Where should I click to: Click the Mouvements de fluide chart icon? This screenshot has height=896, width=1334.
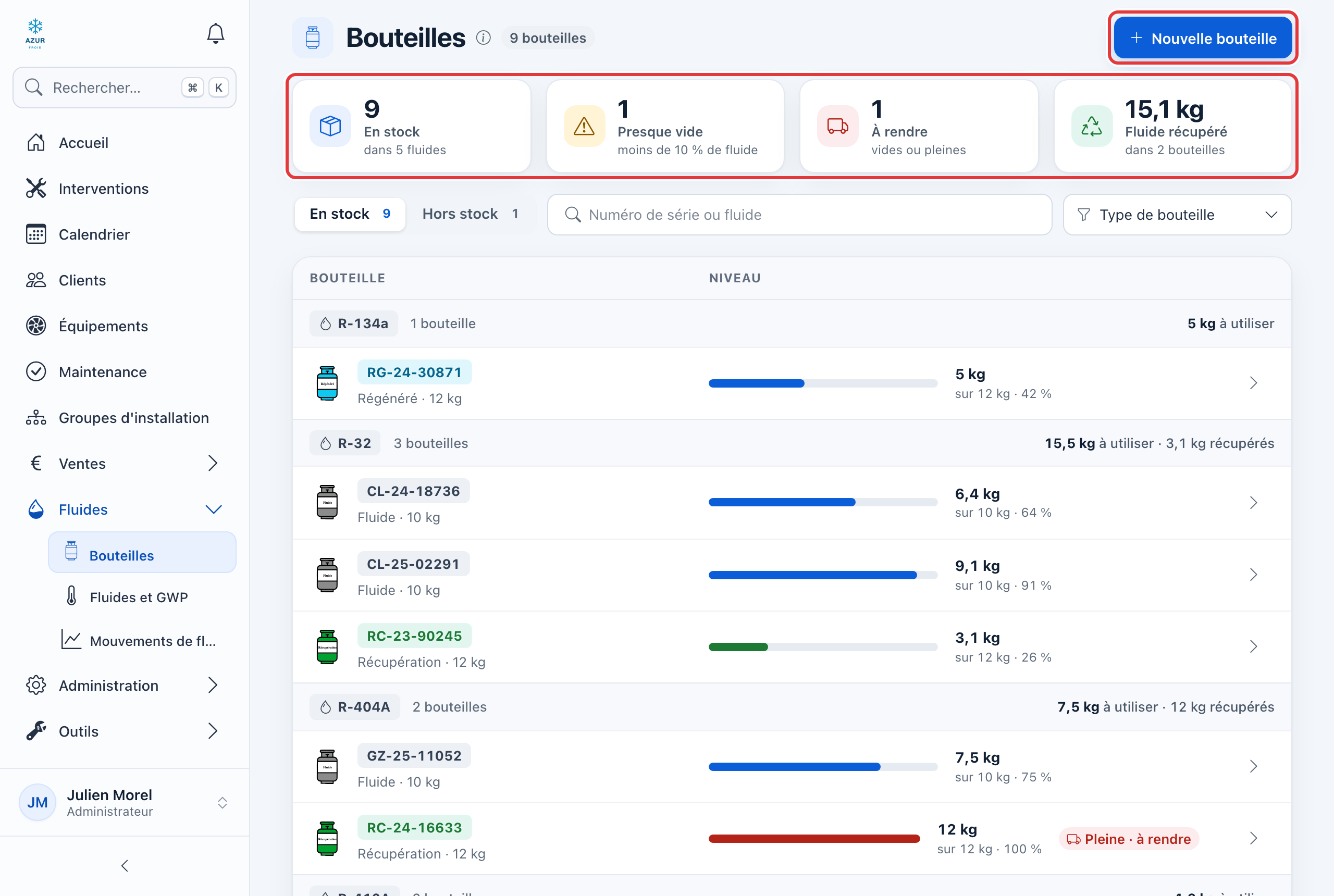[x=71, y=640]
